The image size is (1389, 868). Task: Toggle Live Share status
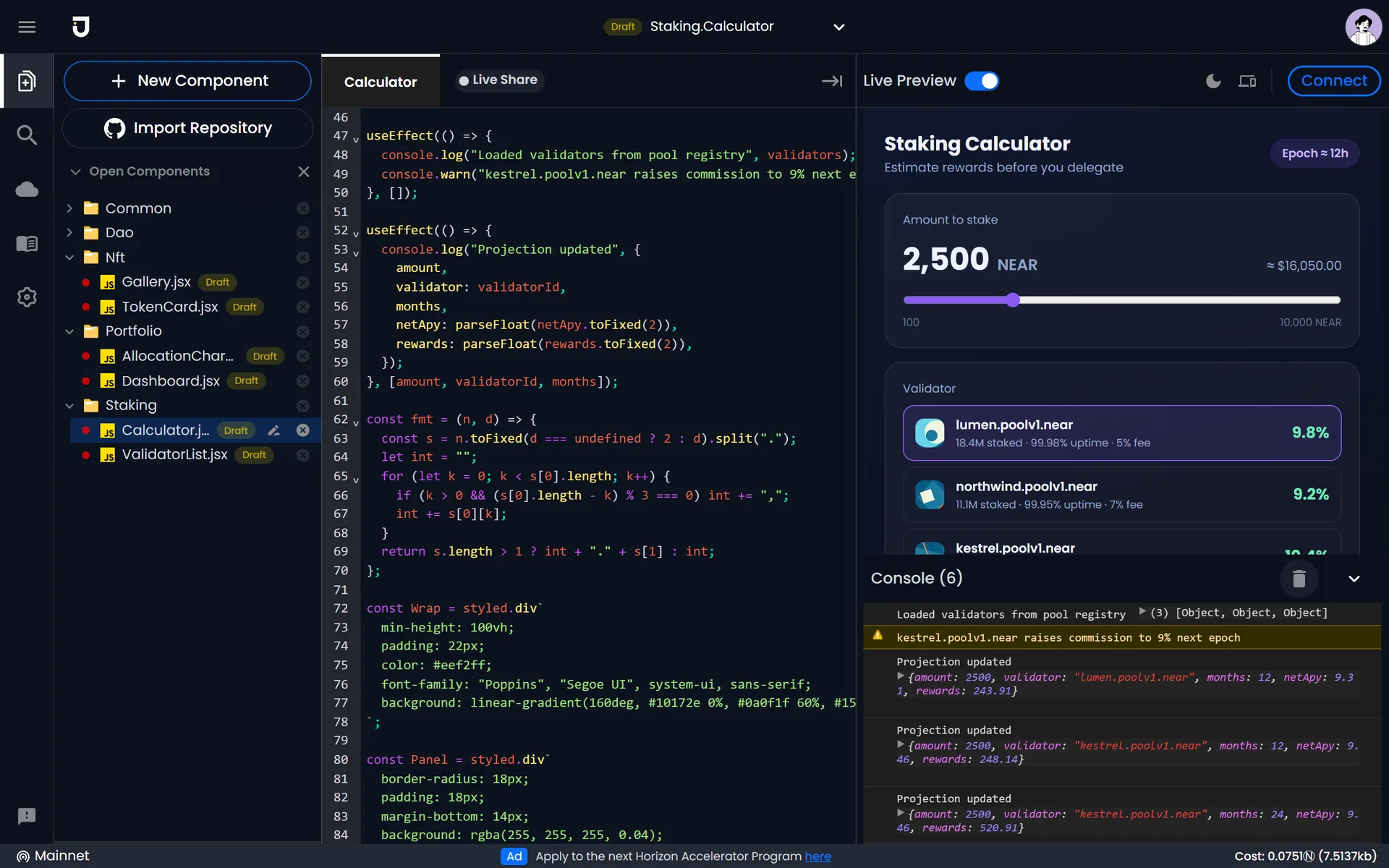[x=498, y=80]
